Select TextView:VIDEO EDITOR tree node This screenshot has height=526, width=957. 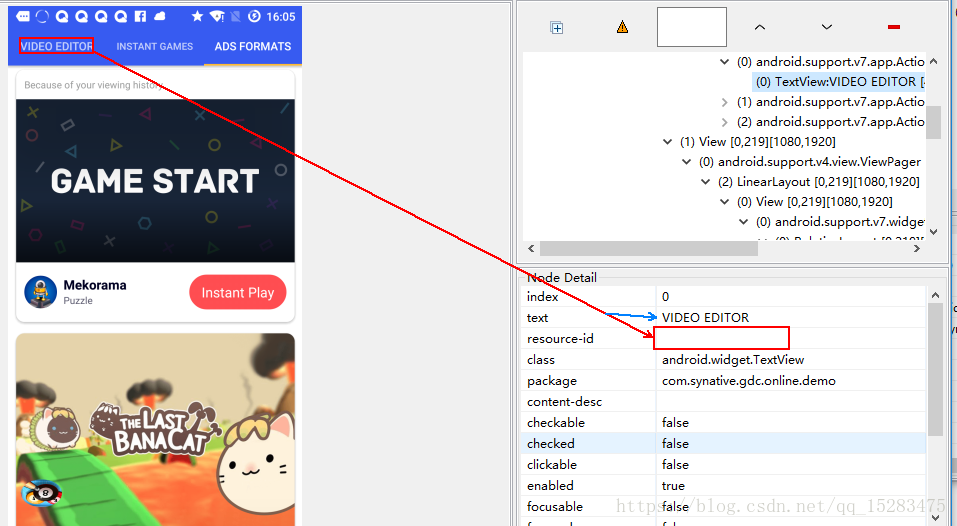(840, 82)
